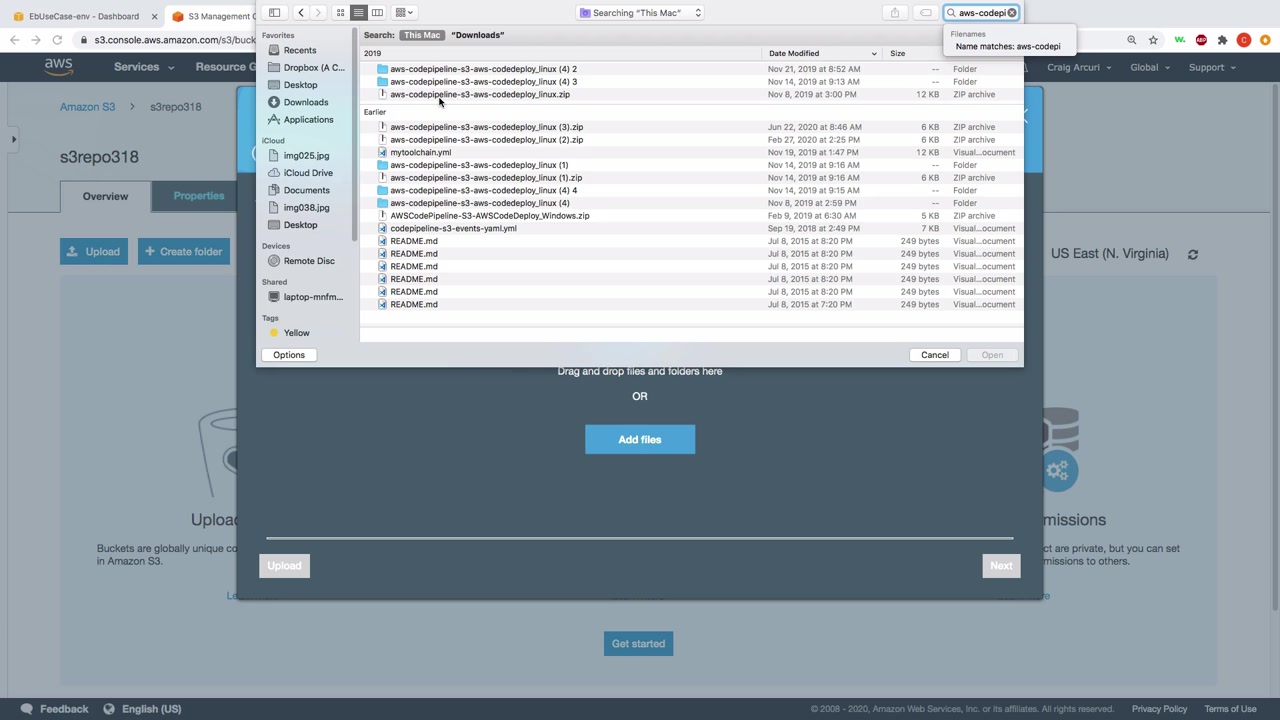Click the search field containing aws-codepi
1280x720 pixels.
pyautogui.click(x=981, y=13)
